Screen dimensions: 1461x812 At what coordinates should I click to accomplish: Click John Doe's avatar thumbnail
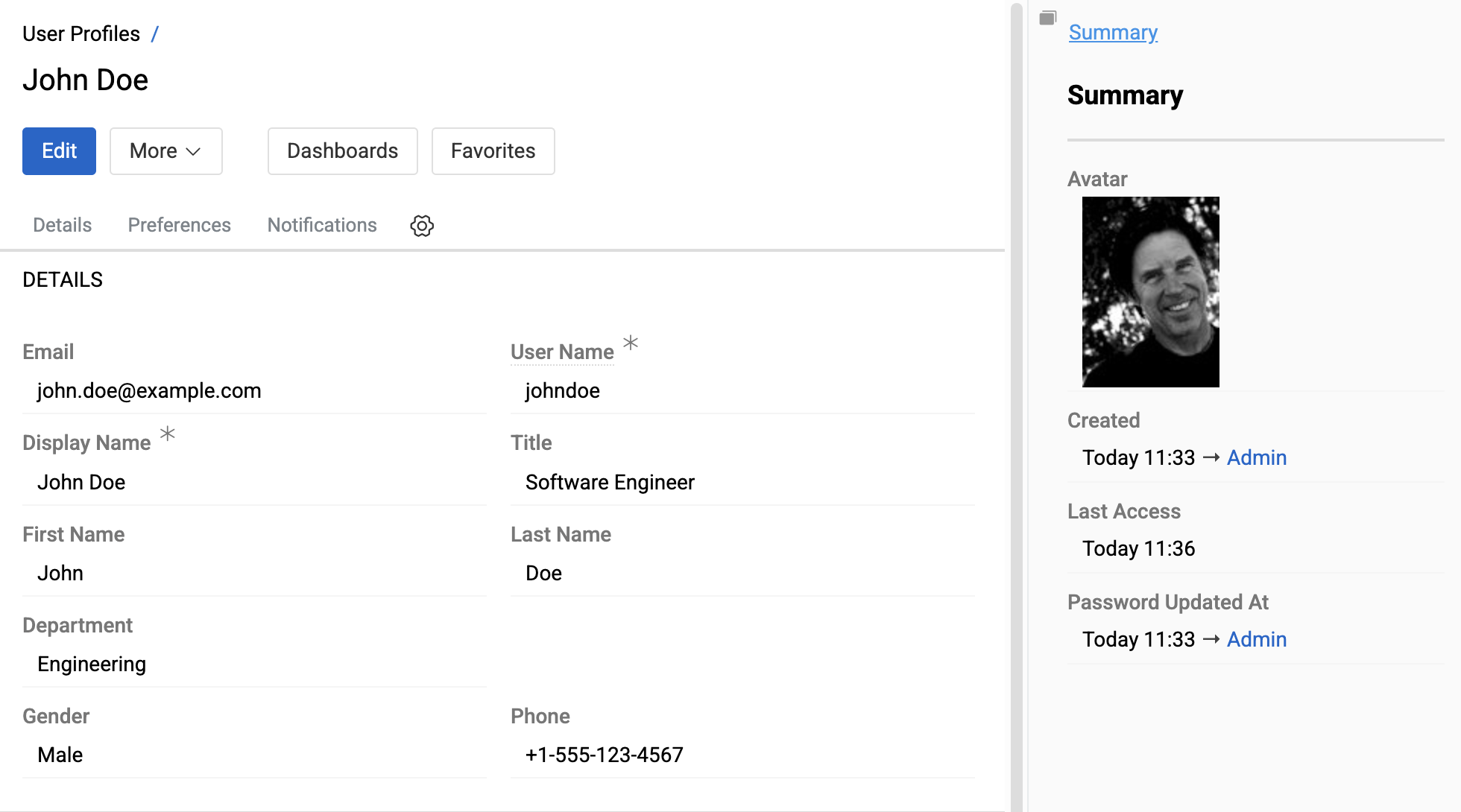1150,292
